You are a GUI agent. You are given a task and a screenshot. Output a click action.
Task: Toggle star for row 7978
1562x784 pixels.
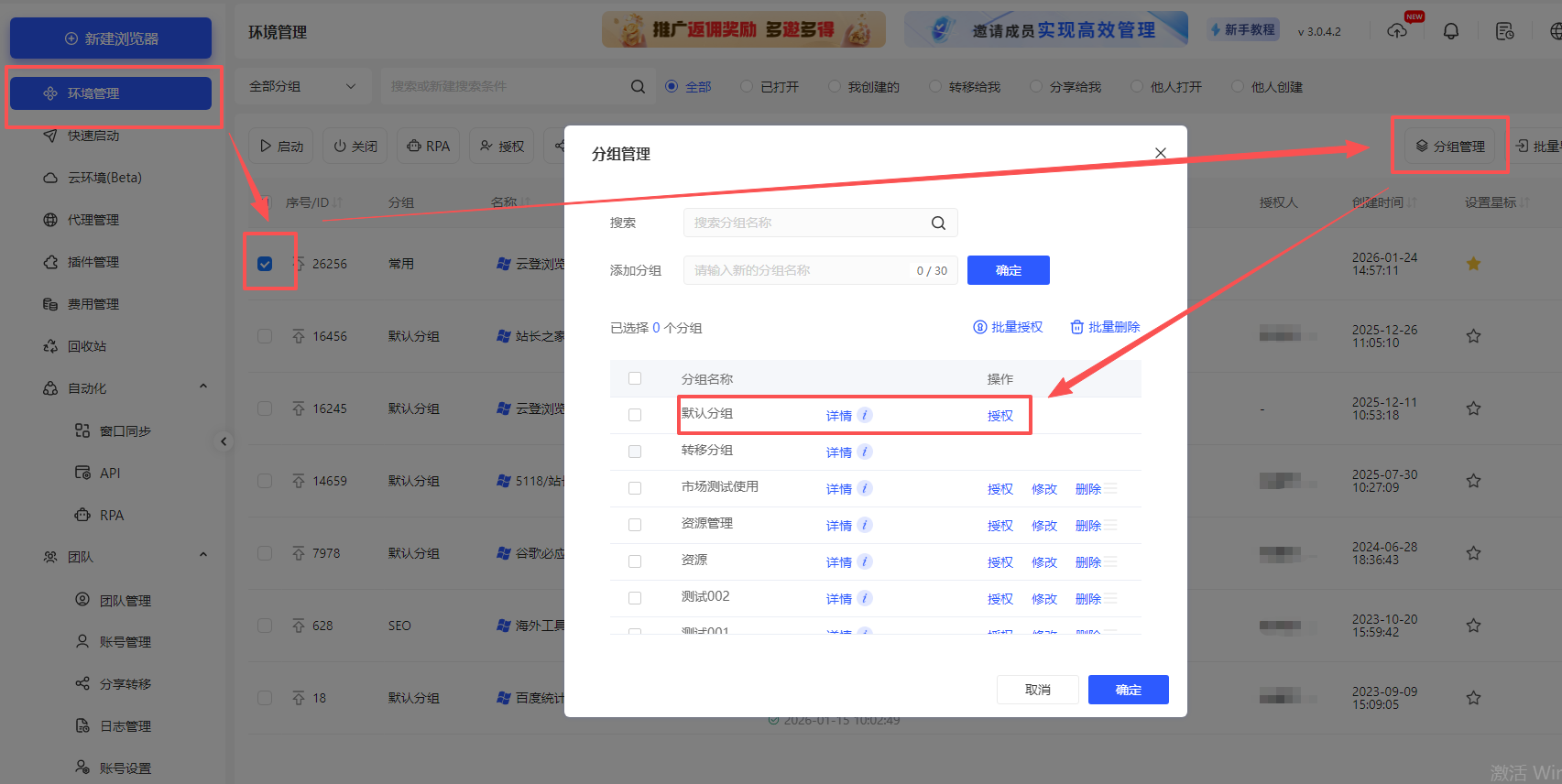(x=1473, y=553)
